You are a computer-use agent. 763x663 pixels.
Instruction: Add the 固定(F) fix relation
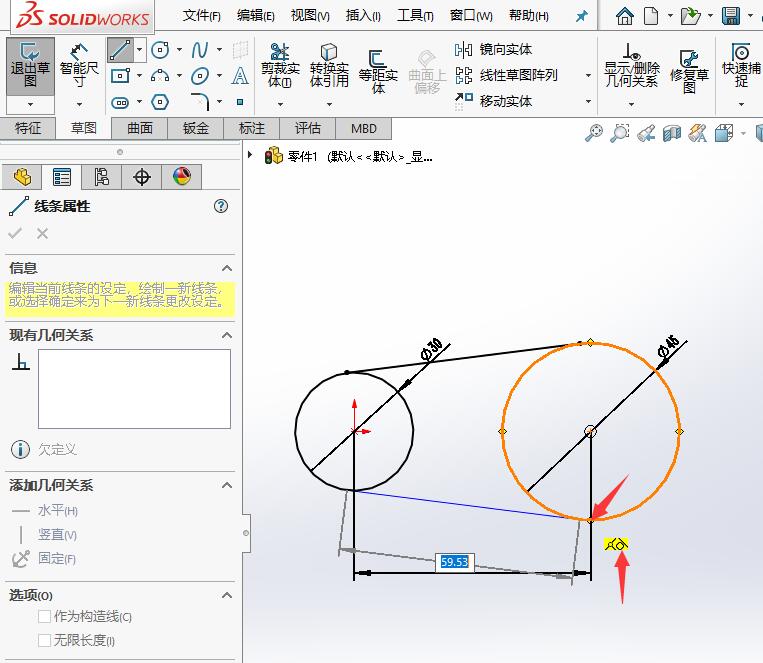pos(44,558)
